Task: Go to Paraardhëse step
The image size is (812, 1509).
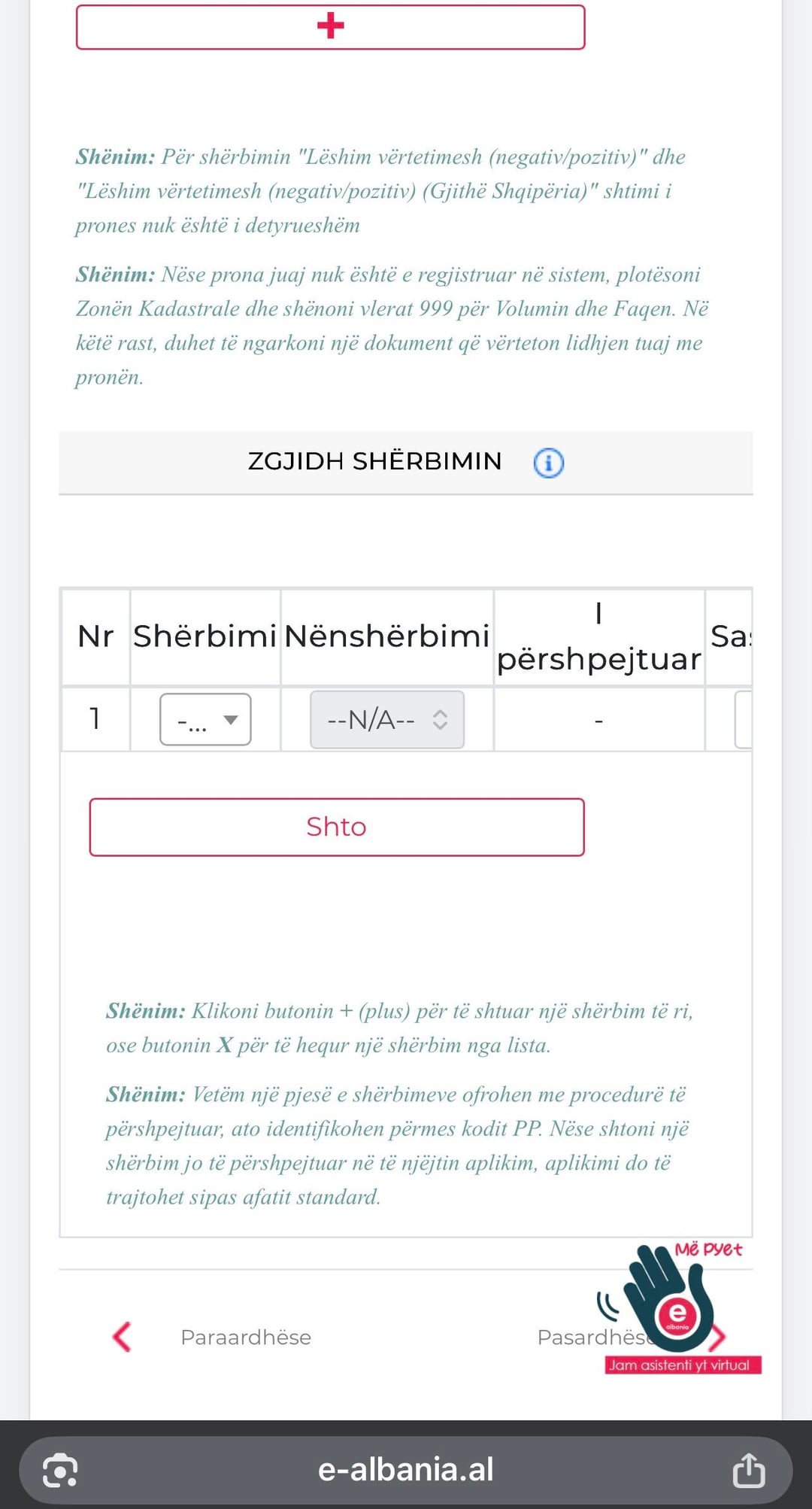Action: pyautogui.click(x=245, y=1337)
